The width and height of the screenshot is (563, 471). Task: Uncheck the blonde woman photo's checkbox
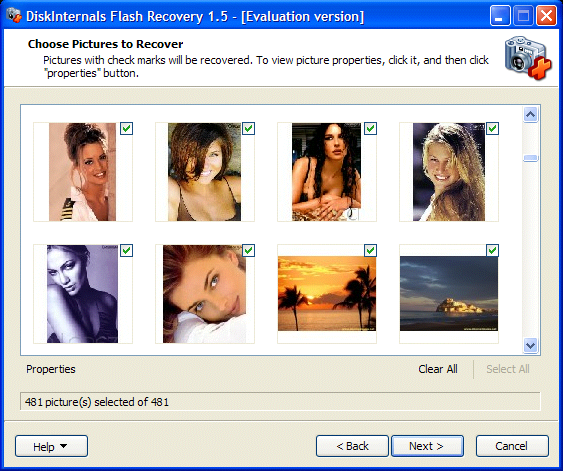[493, 129]
